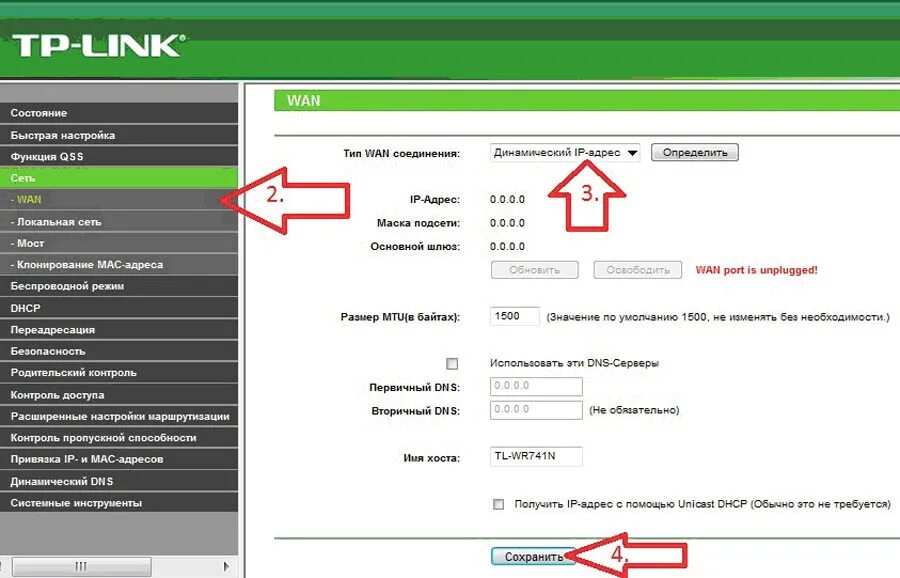900x578 pixels.
Task: Toggle the Unicast DHCP checkbox
Action: [498, 504]
